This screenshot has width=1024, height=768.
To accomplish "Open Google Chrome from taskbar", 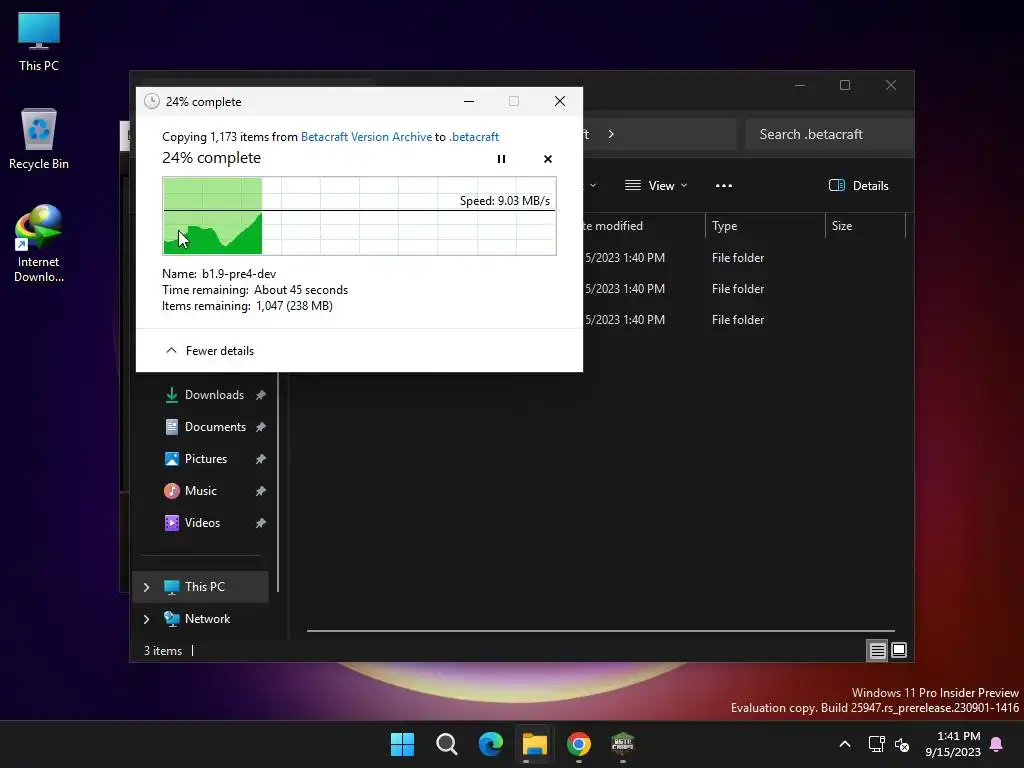I will point(579,744).
